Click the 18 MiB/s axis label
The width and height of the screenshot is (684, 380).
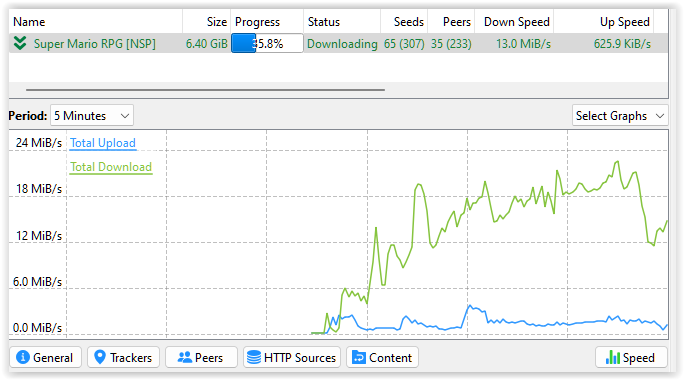click(x=38, y=189)
